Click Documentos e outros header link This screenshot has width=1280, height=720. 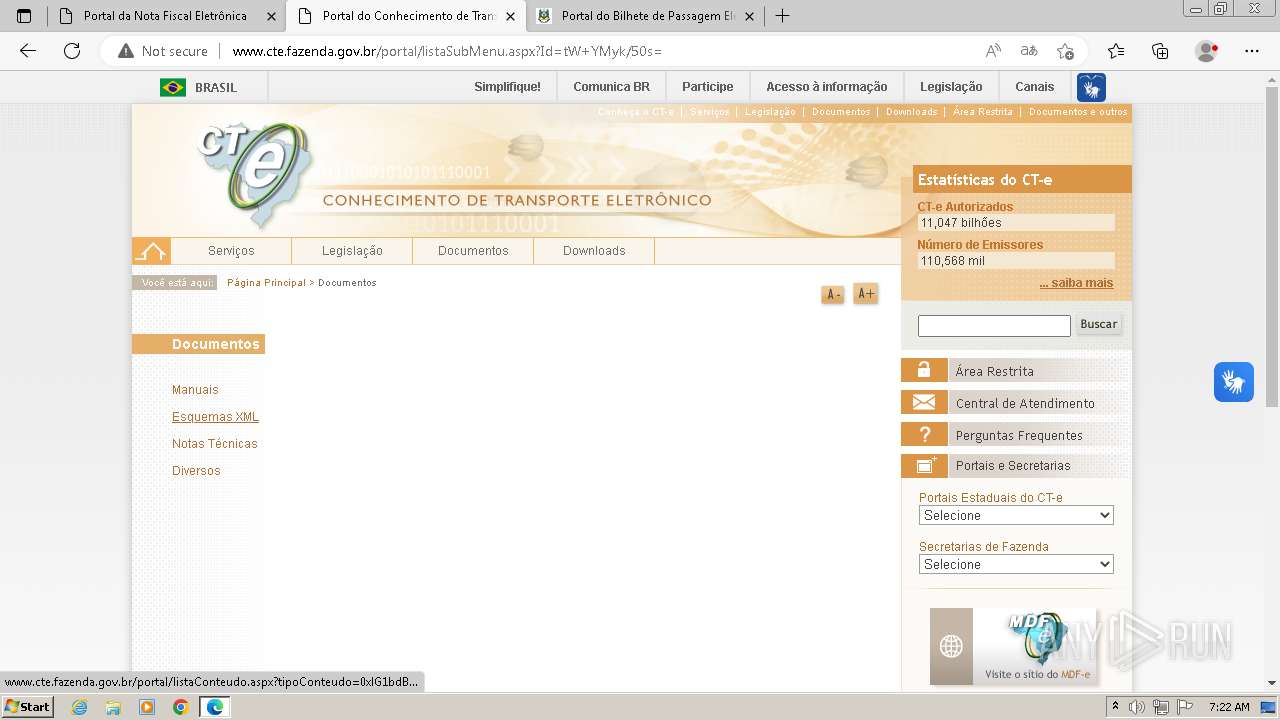coord(1078,112)
